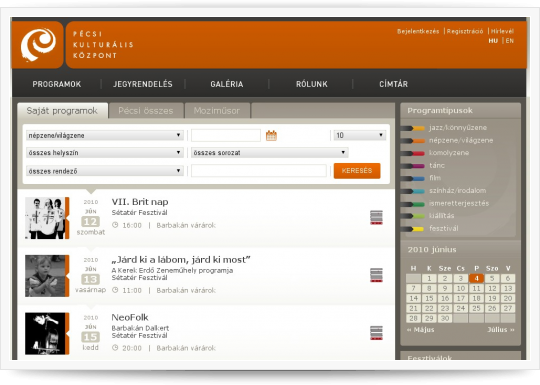Open the PROGRAMOK menu
Image resolution: width=540 pixels, height=385 pixels.
pos(57,84)
